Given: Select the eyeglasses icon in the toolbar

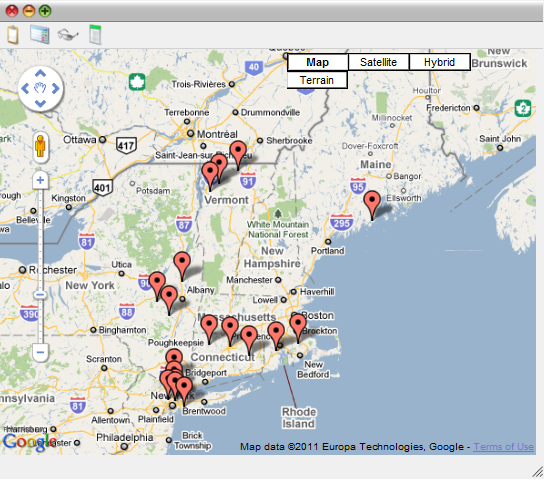Looking at the screenshot, I should tap(67, 35).
